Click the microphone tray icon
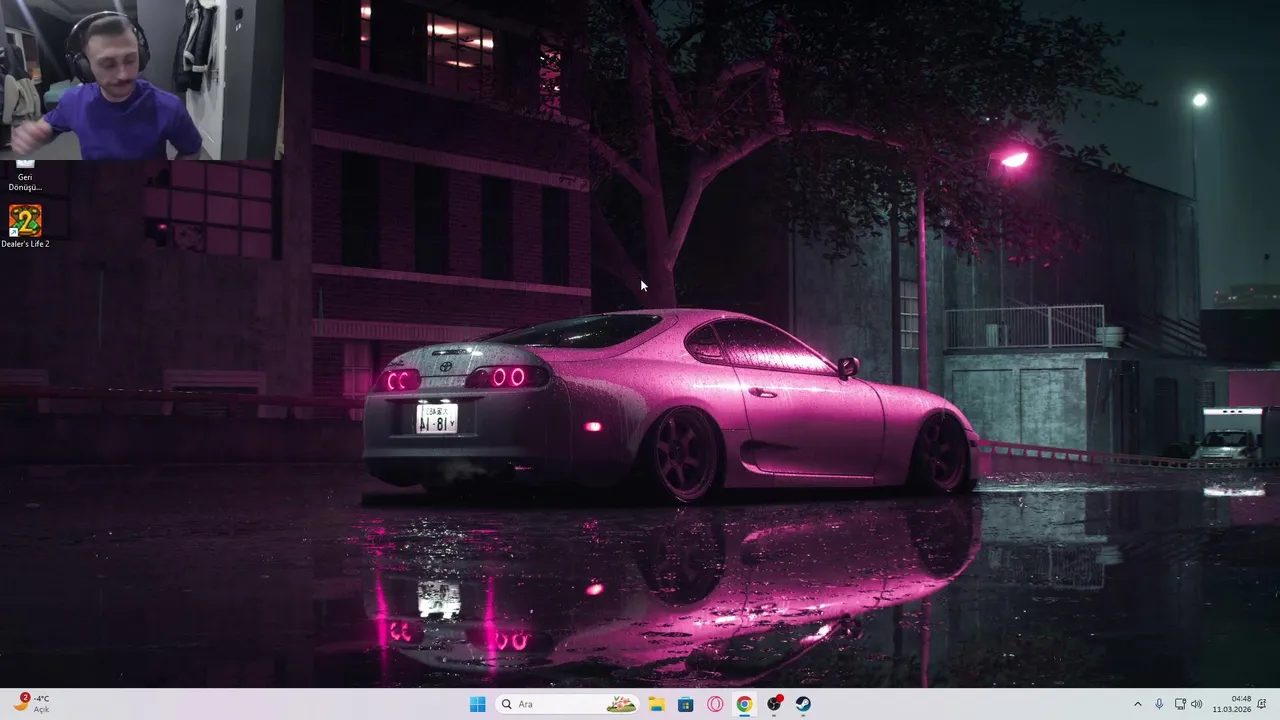This screenshot has height=720, width=1280. pyautogui.click(x=1159, y=704)
